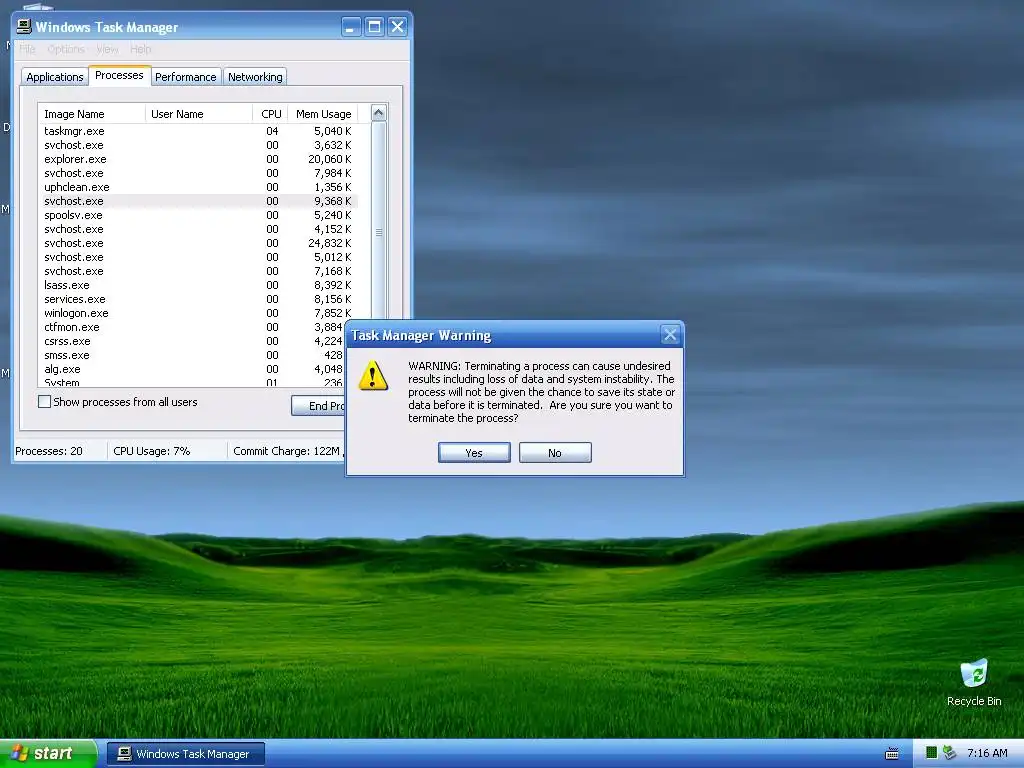Viewport: 1024px width, 768px height.
Task: Maximize the Windows Task Manager window
Action: [374, 27]
